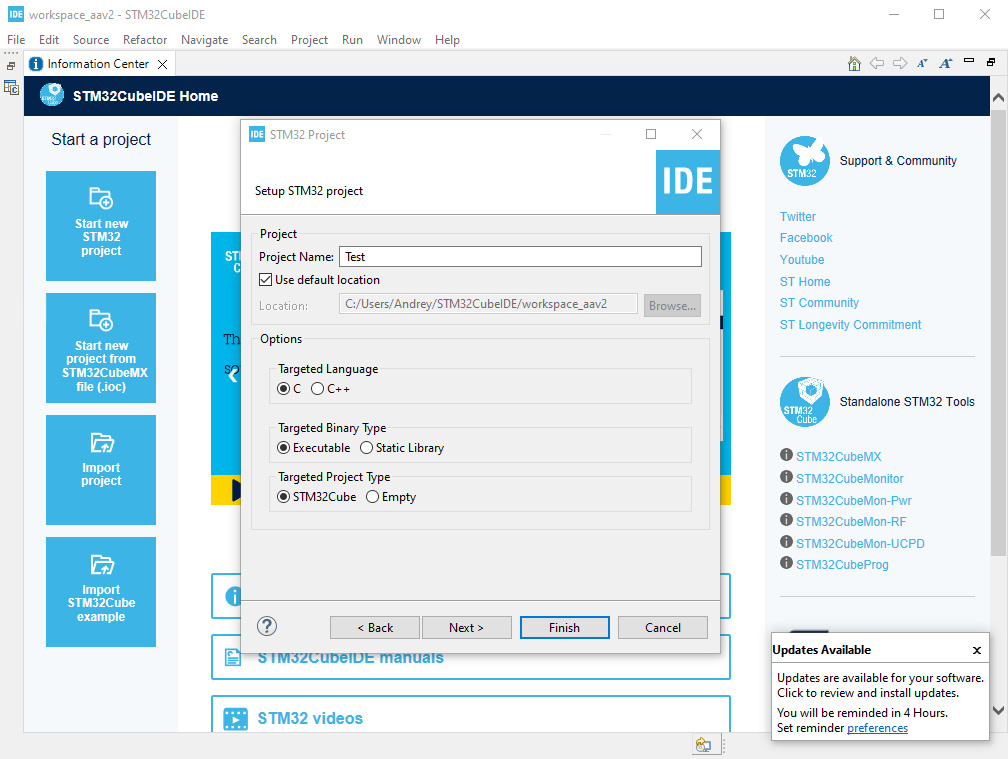Viewport: 1008px width, 759px height.
Task: Select STM32Cube project type
Action: pyautogui.click(x=284, y=497)
